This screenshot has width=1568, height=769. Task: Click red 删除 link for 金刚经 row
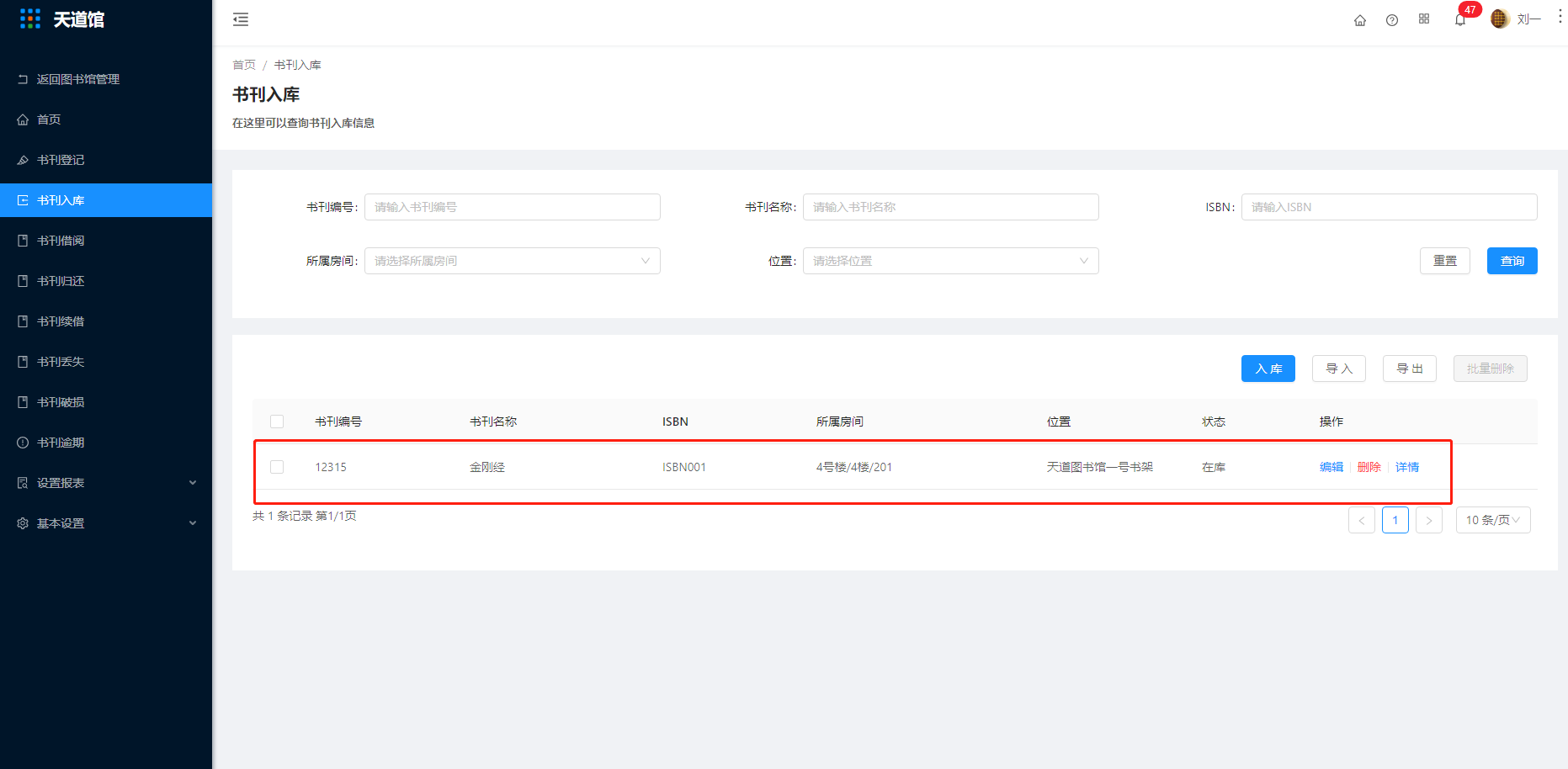coord(1369,467)
